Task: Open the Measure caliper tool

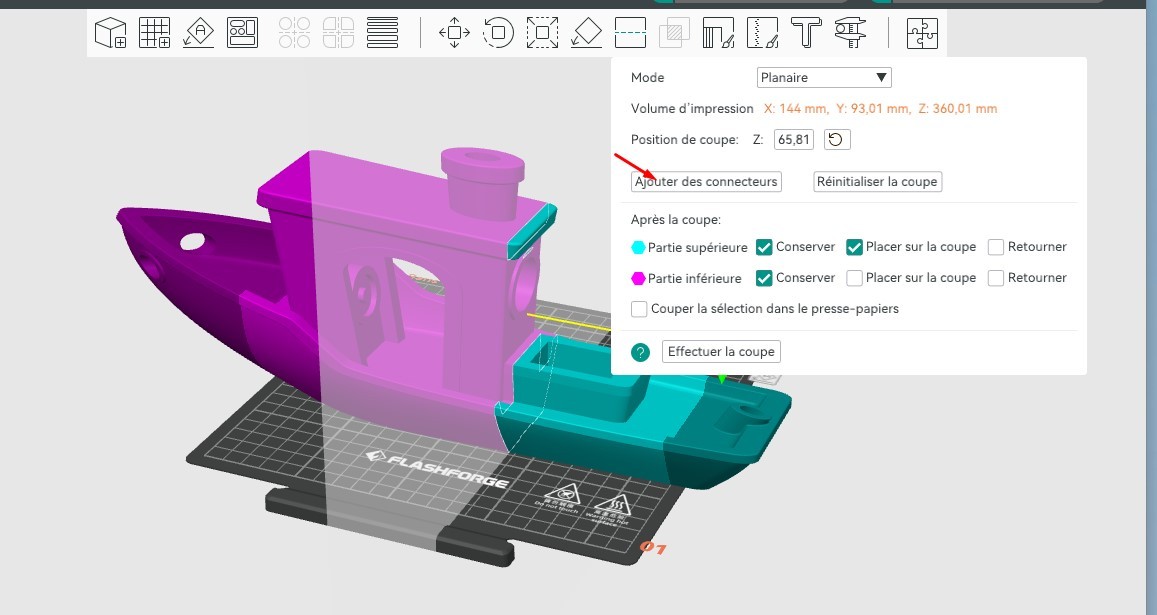Action: tap(850, 33)
